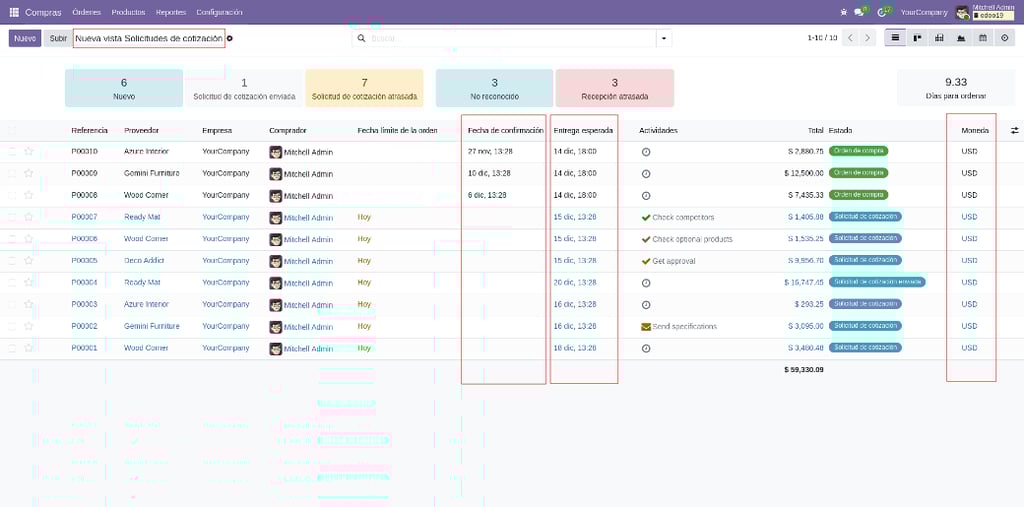Filter by the Recepción atrasada card

(615, 88)
